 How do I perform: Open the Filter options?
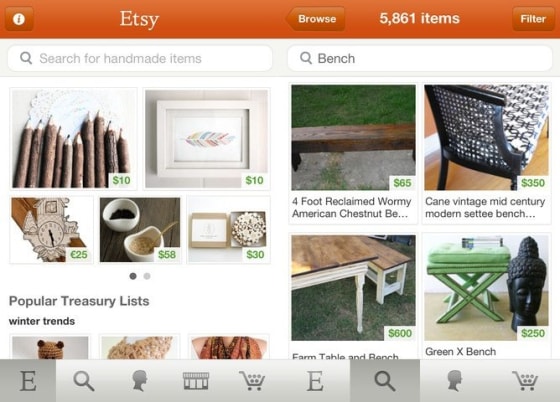click(x=533, y=19)
